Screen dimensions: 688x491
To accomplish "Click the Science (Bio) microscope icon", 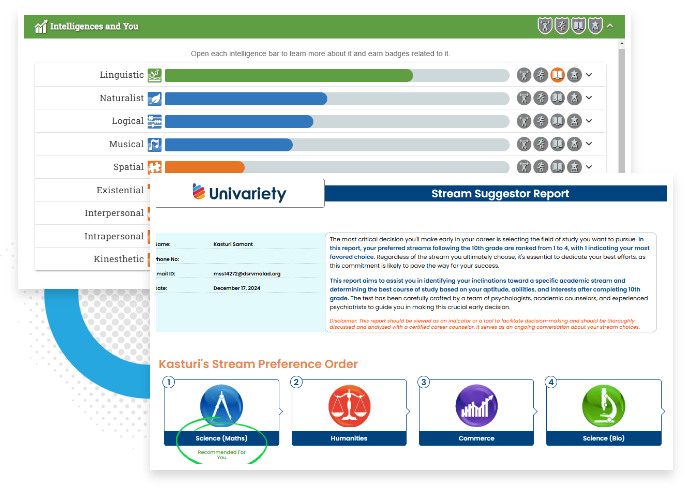I will coord(605,408).
